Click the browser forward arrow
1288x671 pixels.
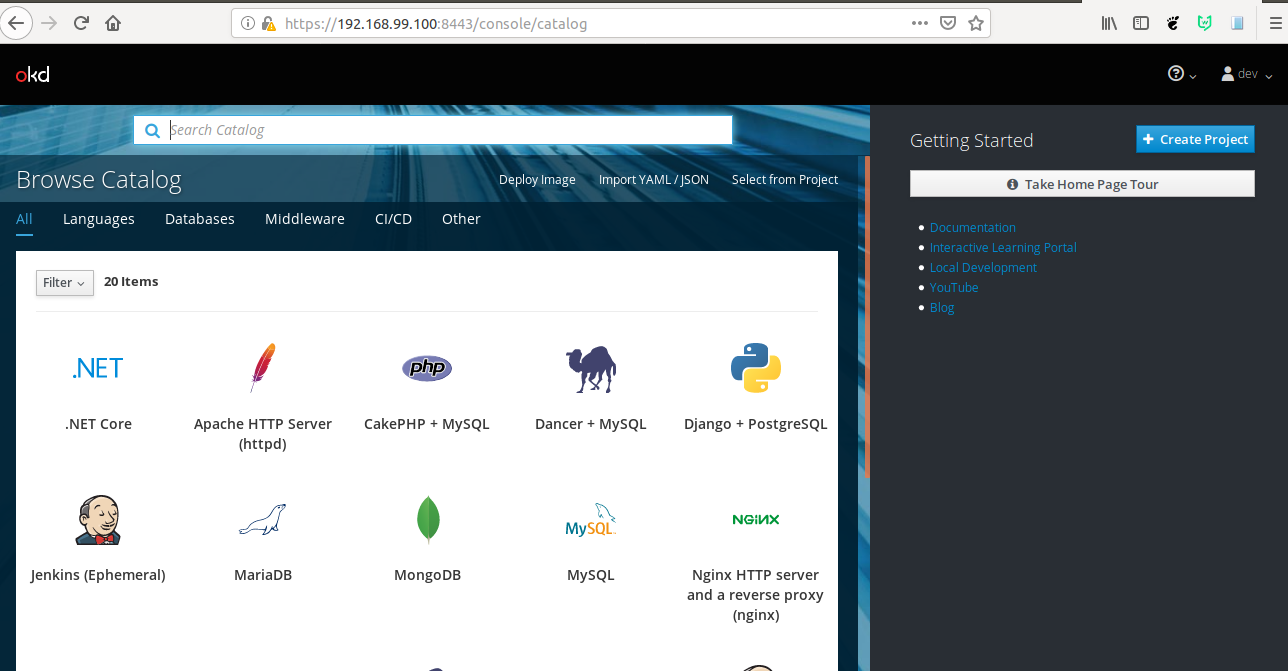tap(49, 22)
